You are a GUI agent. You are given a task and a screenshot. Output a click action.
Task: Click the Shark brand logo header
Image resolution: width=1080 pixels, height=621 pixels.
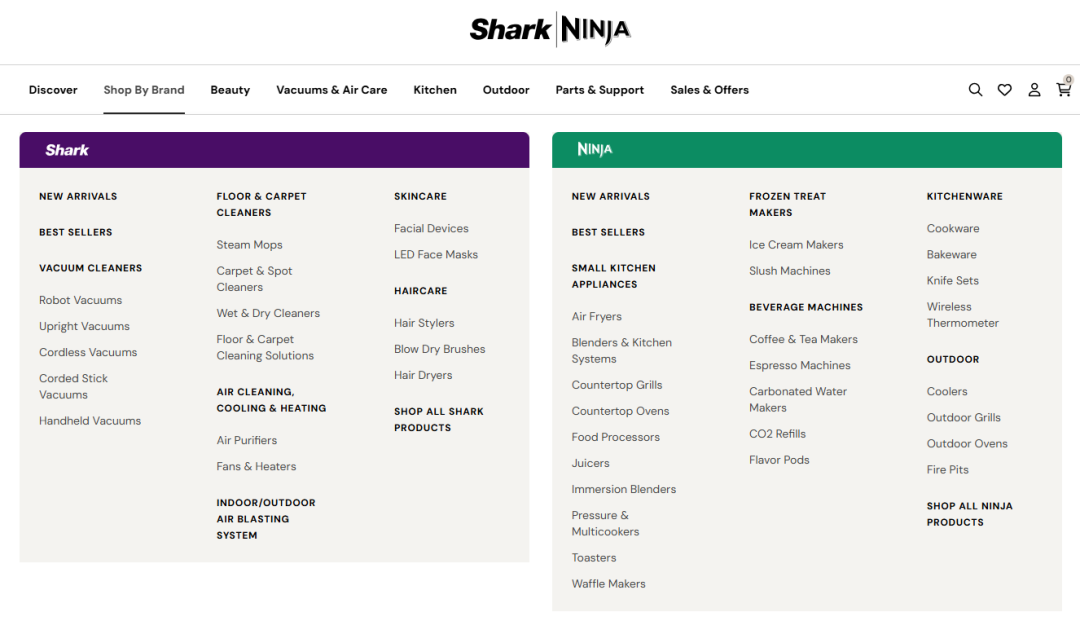point(67,150)
